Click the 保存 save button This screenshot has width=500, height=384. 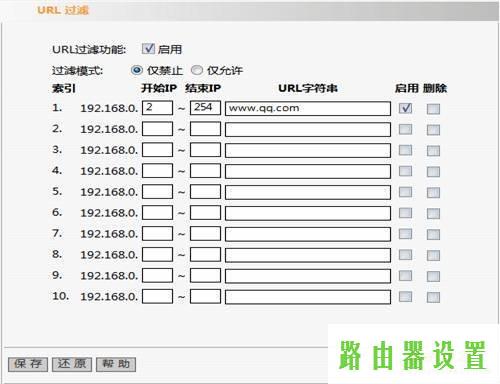click(x=28, y=364)
